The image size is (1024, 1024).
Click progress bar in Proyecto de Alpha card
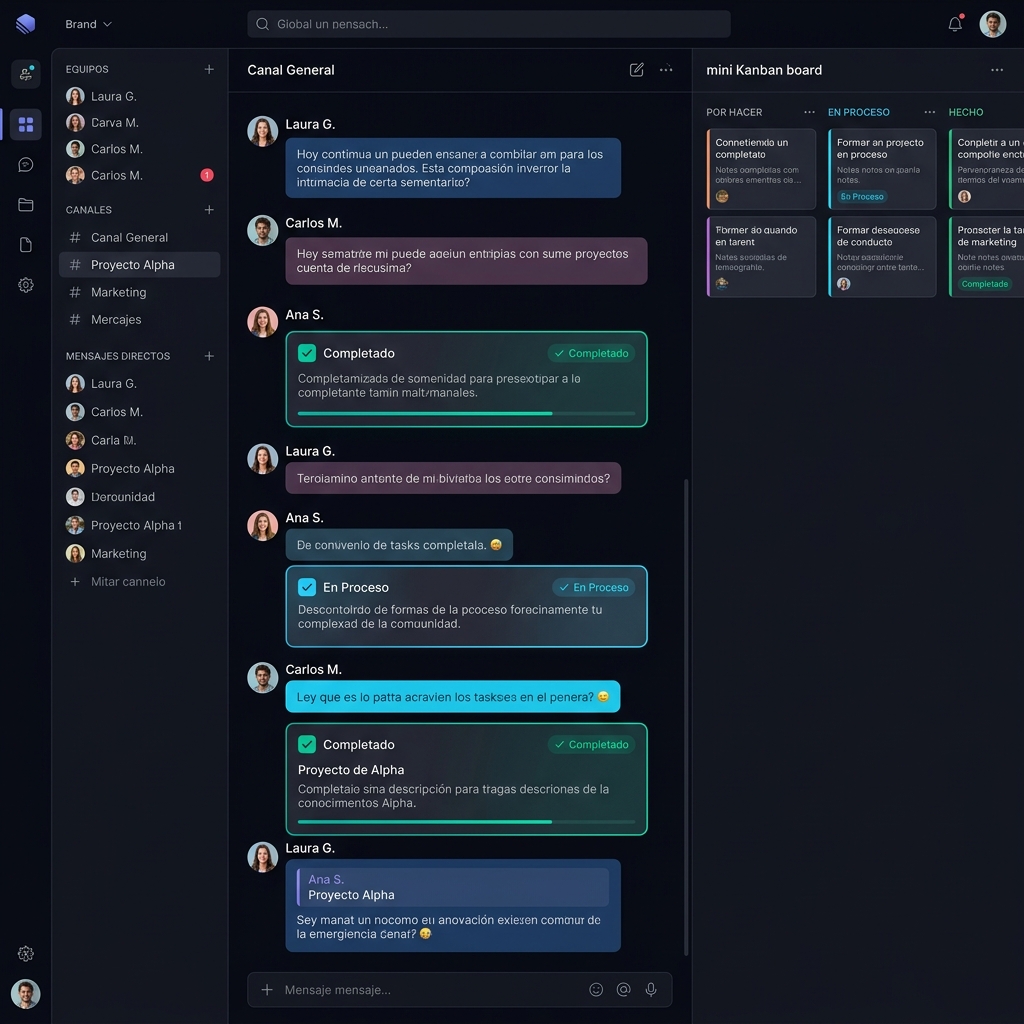coord(466,822)
